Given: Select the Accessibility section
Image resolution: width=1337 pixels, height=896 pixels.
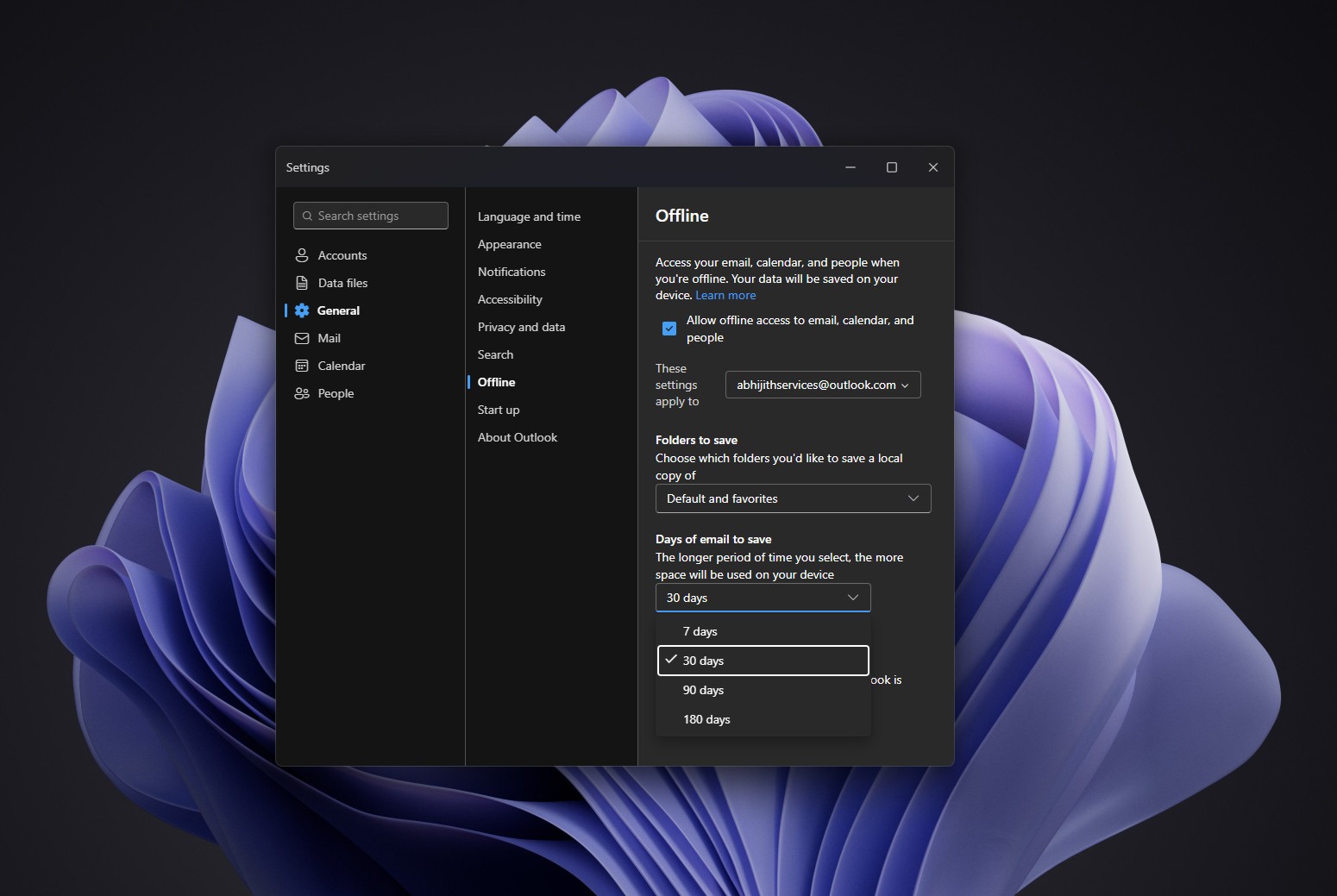Looking at the screenshot, I should coord(510,299).
